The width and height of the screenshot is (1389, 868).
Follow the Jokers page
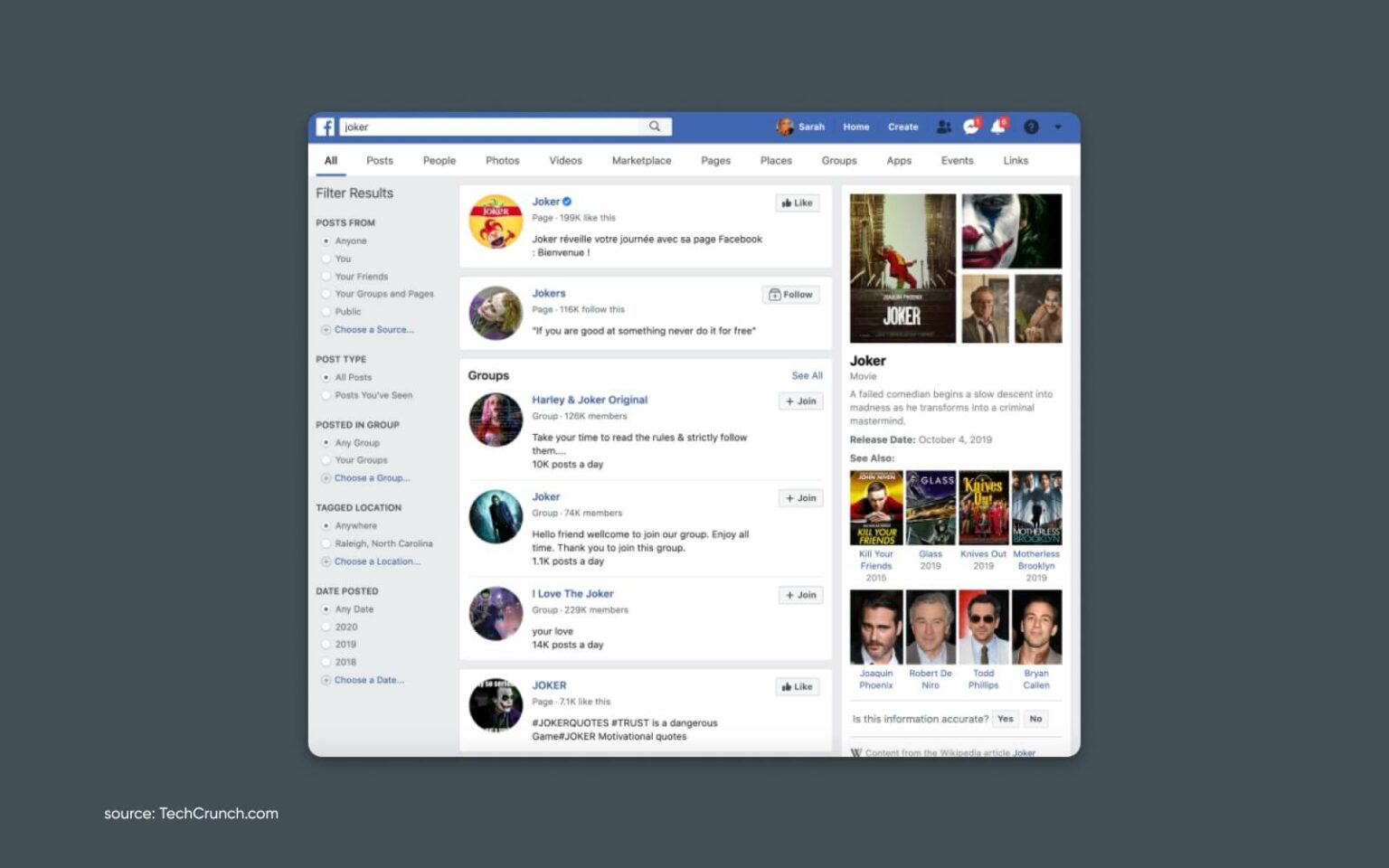790,294
